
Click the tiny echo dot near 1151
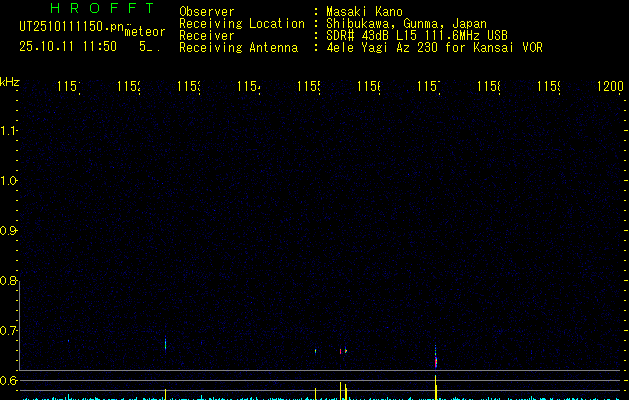[68, 341]
